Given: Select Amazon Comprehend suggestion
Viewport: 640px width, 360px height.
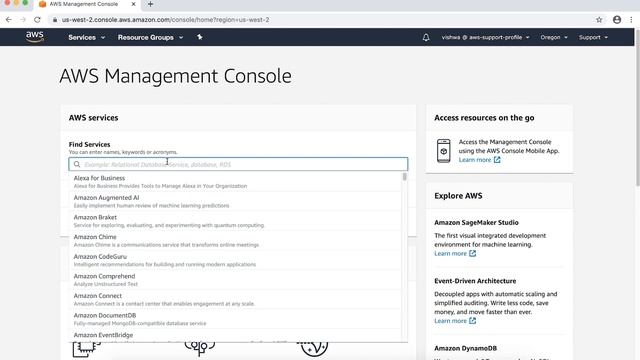Looking at the screenshot, I should 235,280.
